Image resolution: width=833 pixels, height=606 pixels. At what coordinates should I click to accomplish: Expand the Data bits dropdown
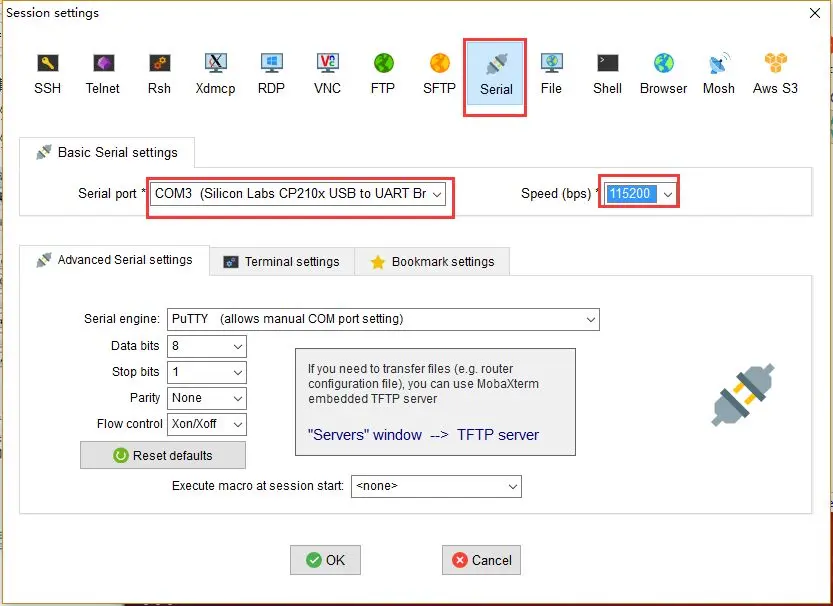point(207,346)
